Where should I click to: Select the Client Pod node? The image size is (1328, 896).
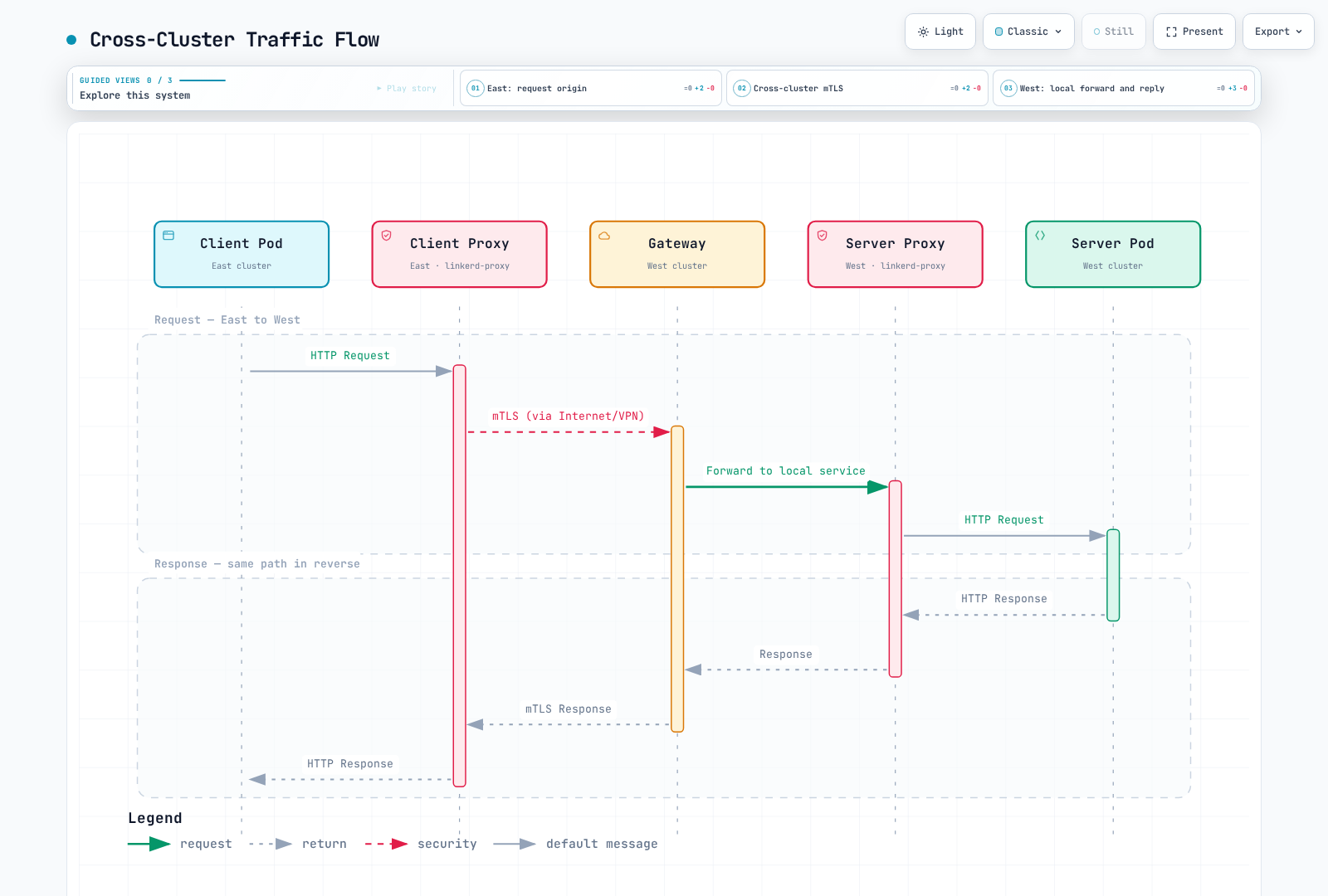tap(242, 254)
